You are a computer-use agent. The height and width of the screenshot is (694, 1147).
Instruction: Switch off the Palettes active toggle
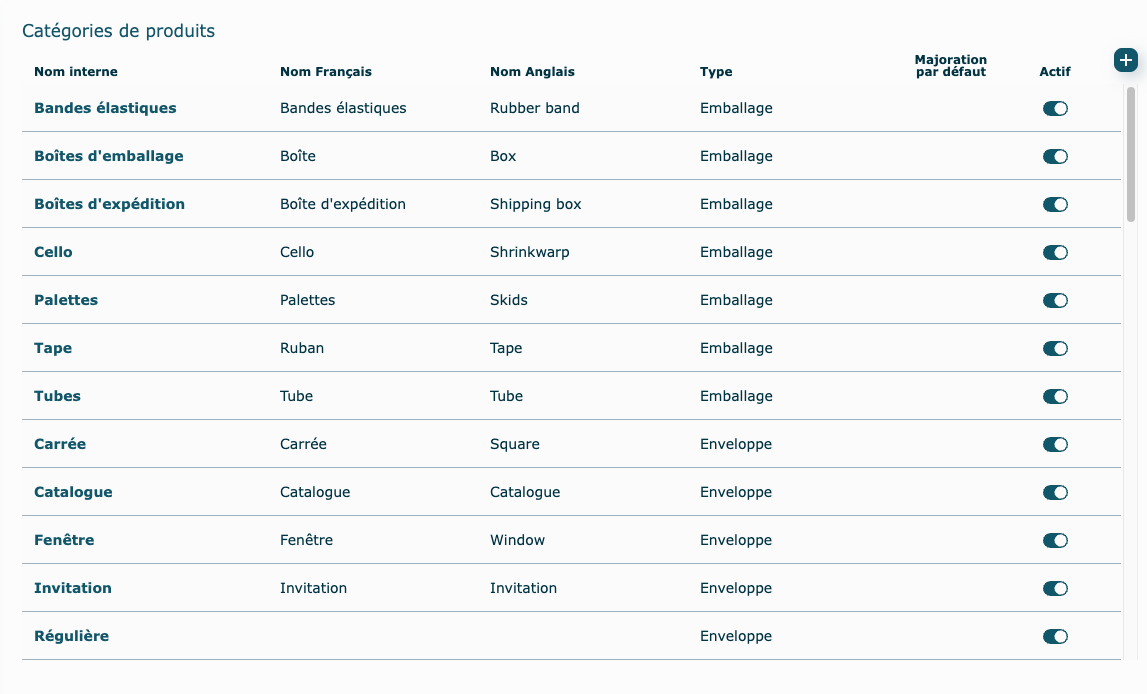click(x=1055, y=300)
